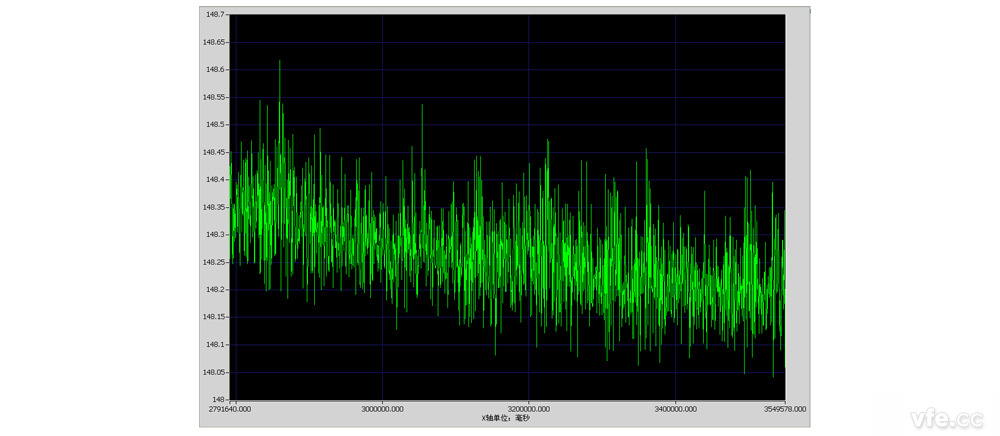Click the 148.6 Y-axis tick label
Viewport: 1000px width, 436px height.
[215, 70]
